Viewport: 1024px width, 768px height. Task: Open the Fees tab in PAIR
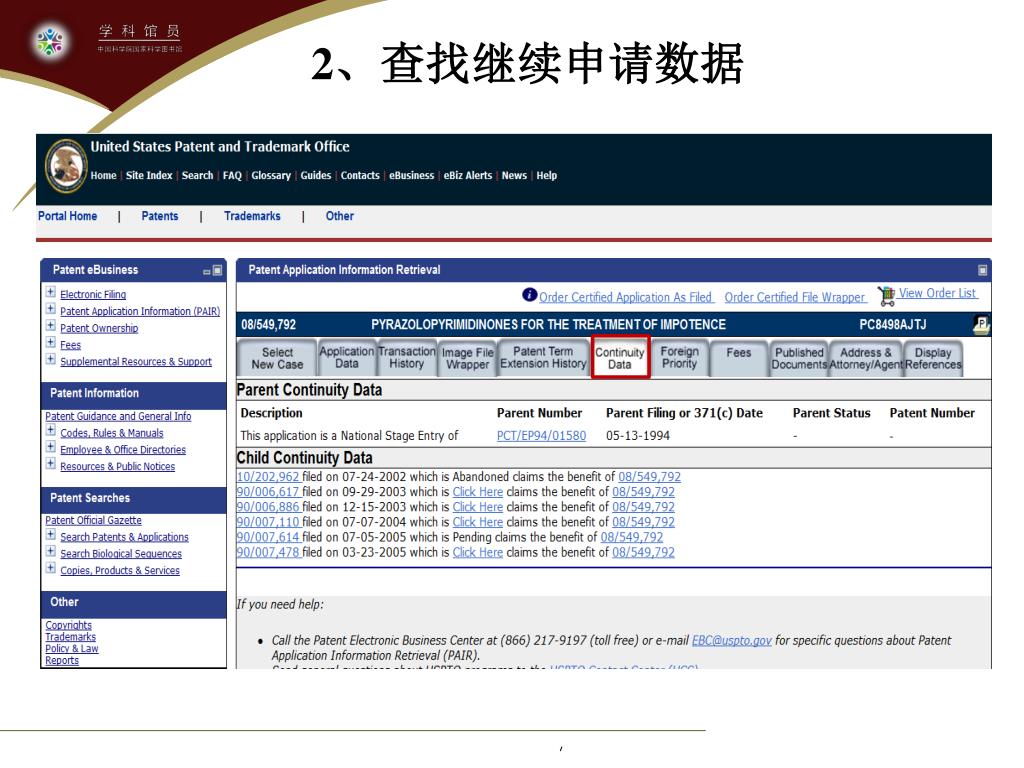(x=739, y=358)
